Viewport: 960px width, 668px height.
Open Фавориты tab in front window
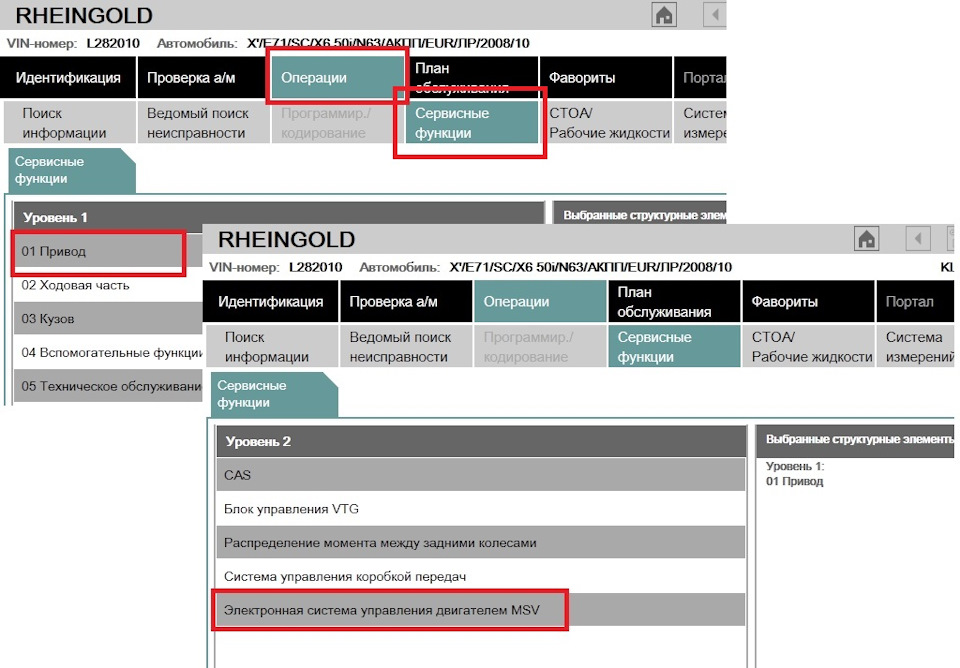coord(808,301)
